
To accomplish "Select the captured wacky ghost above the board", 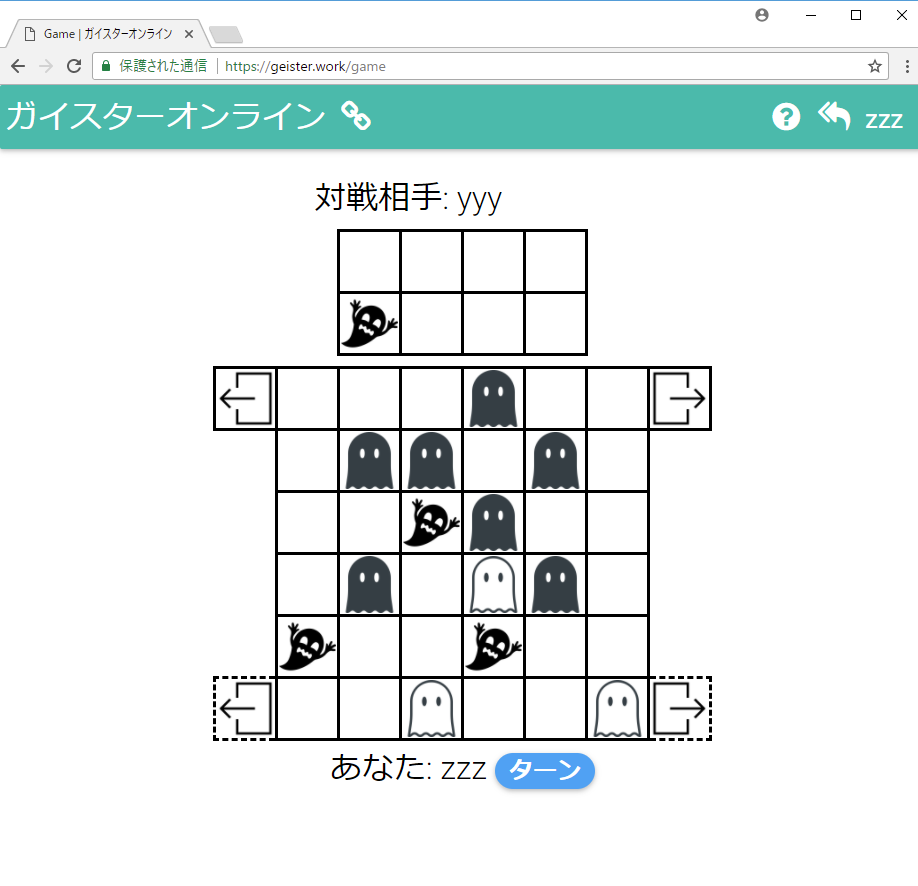I will 369,324.
